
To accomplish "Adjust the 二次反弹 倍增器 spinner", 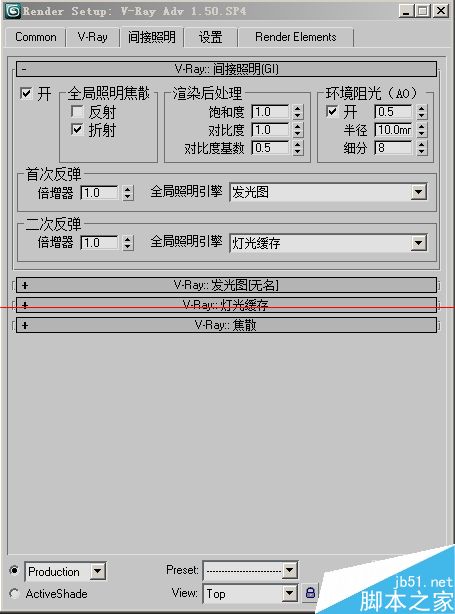I will pyautogui.click(x=128, y=243).
